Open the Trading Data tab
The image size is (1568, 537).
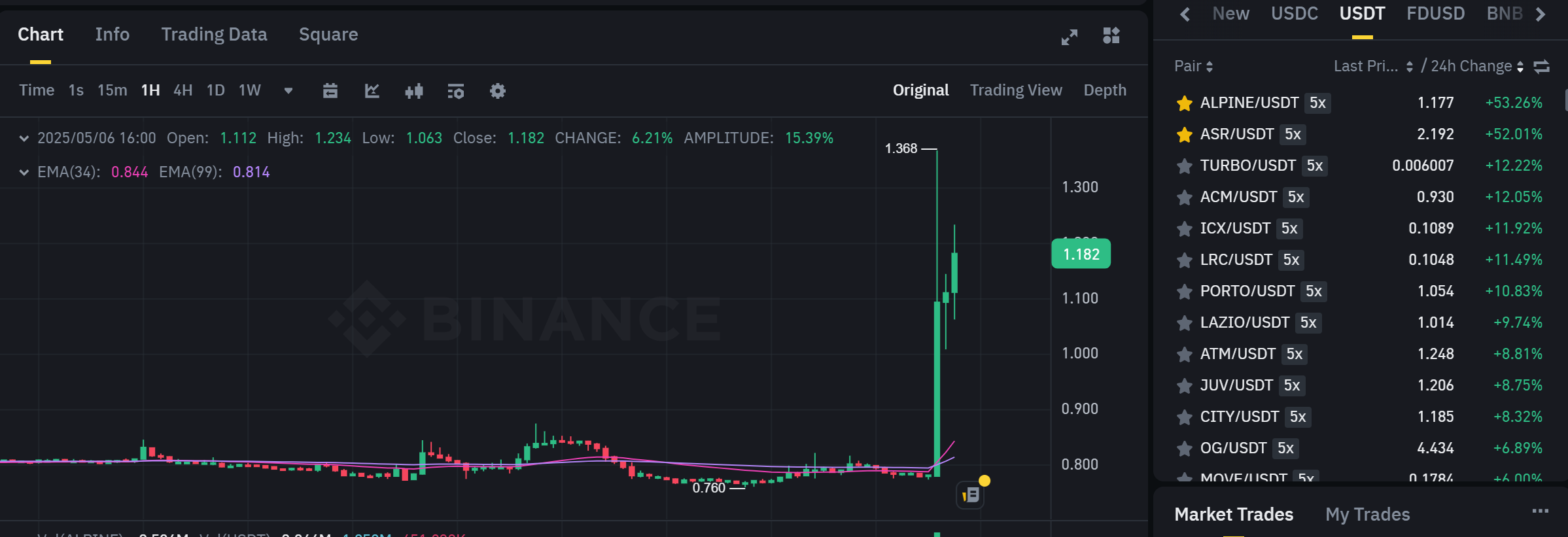[214, 35]
